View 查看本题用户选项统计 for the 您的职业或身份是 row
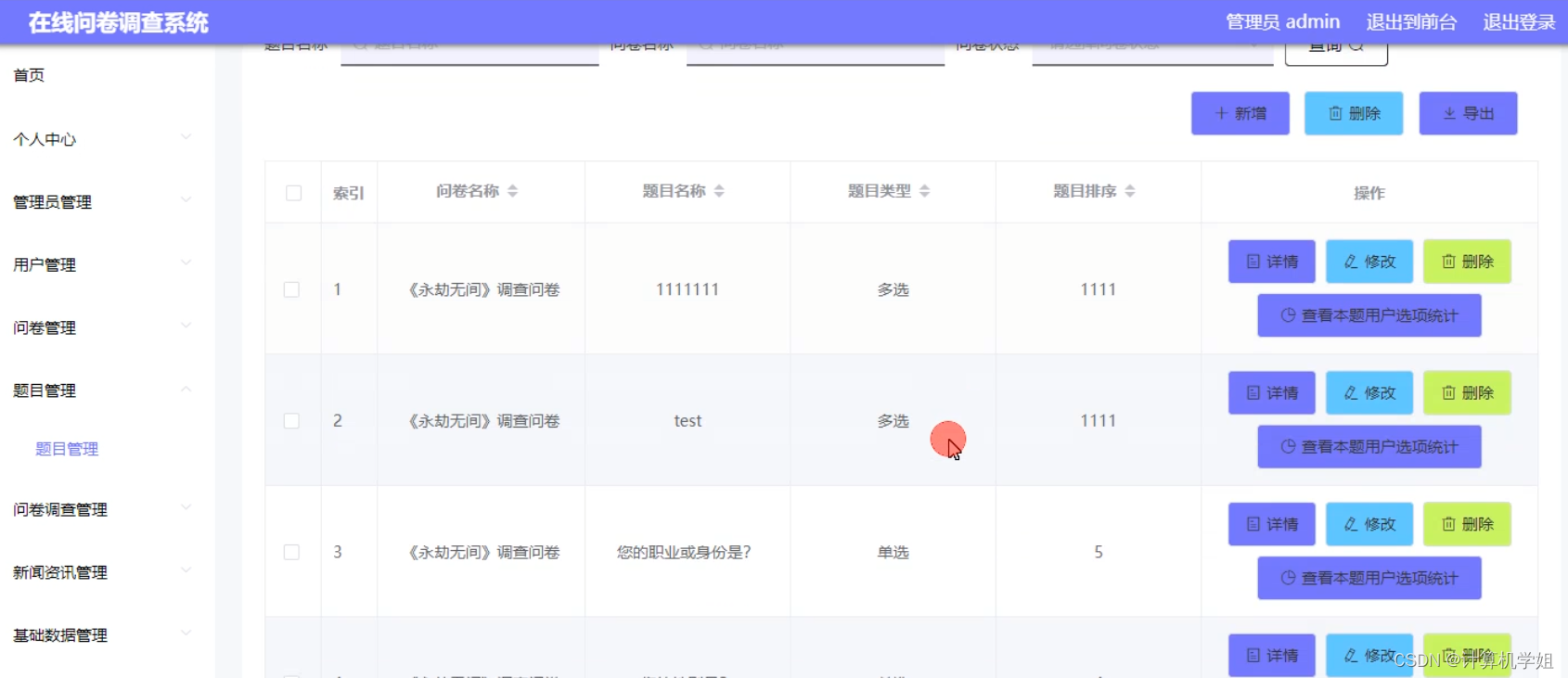 [1369, 578]
